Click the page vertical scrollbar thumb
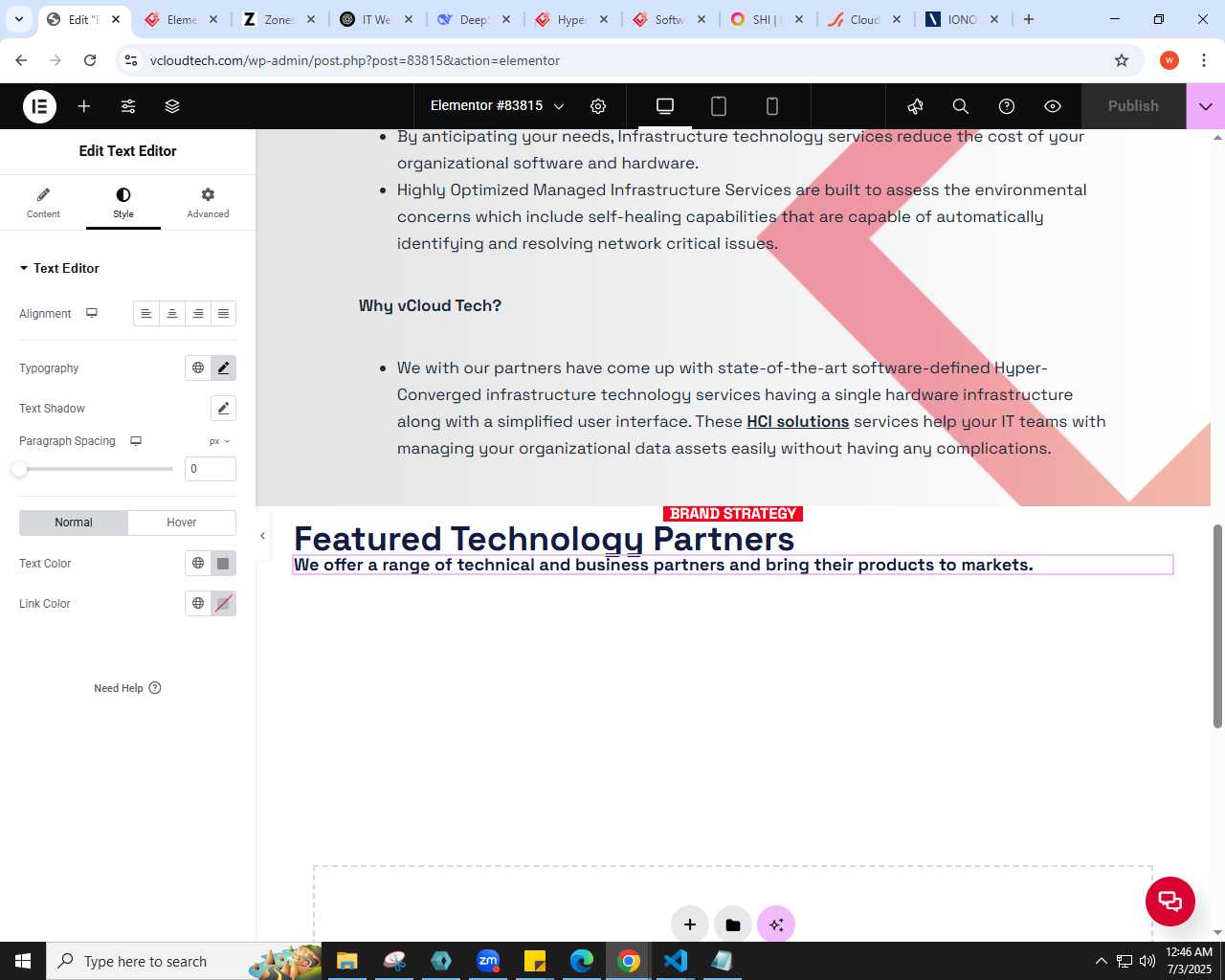 (1217, 626)
